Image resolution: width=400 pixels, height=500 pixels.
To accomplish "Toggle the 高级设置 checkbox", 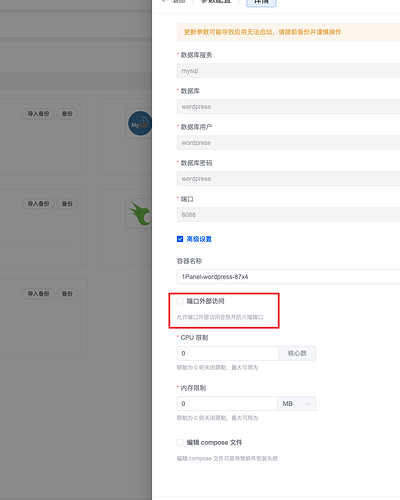I will (180, 239).
